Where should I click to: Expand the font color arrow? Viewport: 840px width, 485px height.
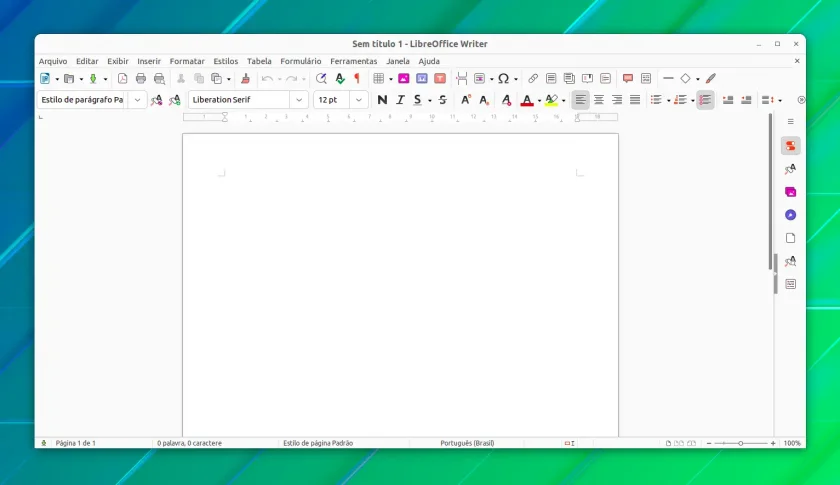click(x=539, y=100)
